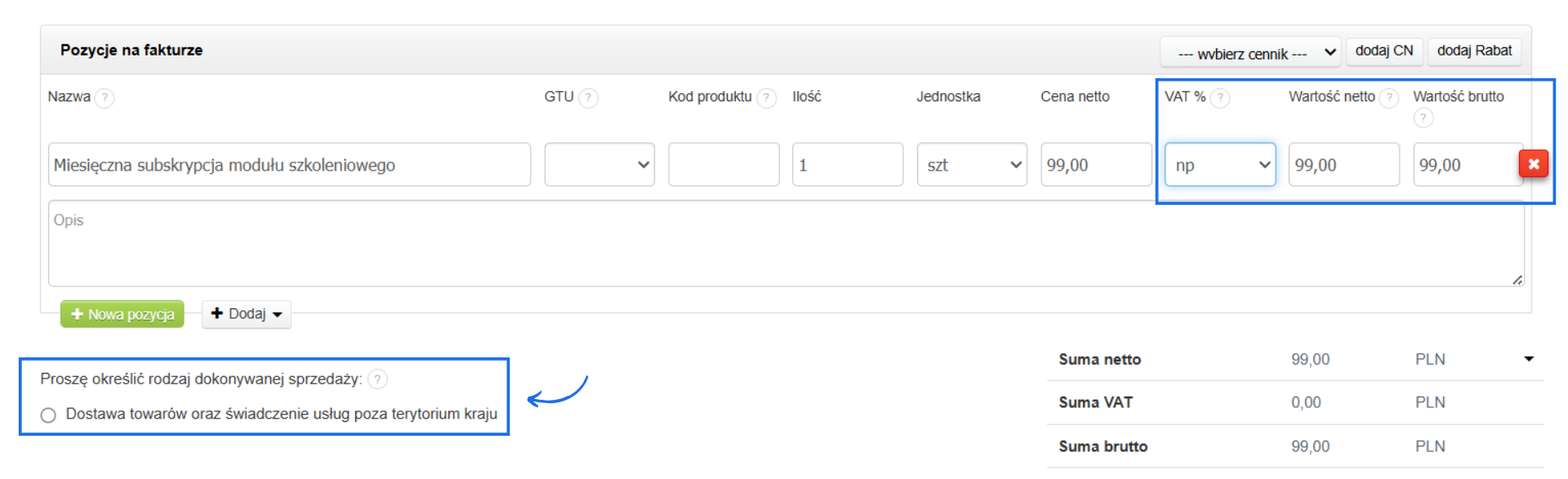Click the 'dodaj CN' button
The height and width of the screenshot is (479, 1568).
pyautogui.click(x=1383, y=51)
